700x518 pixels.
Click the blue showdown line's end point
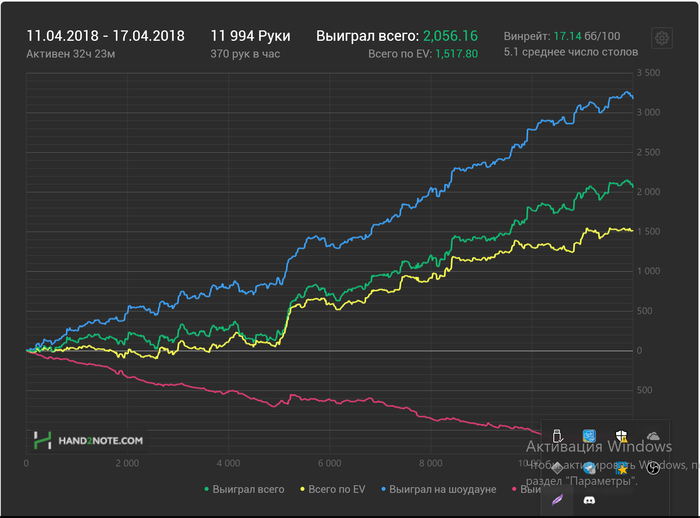[x=633, y=98]
